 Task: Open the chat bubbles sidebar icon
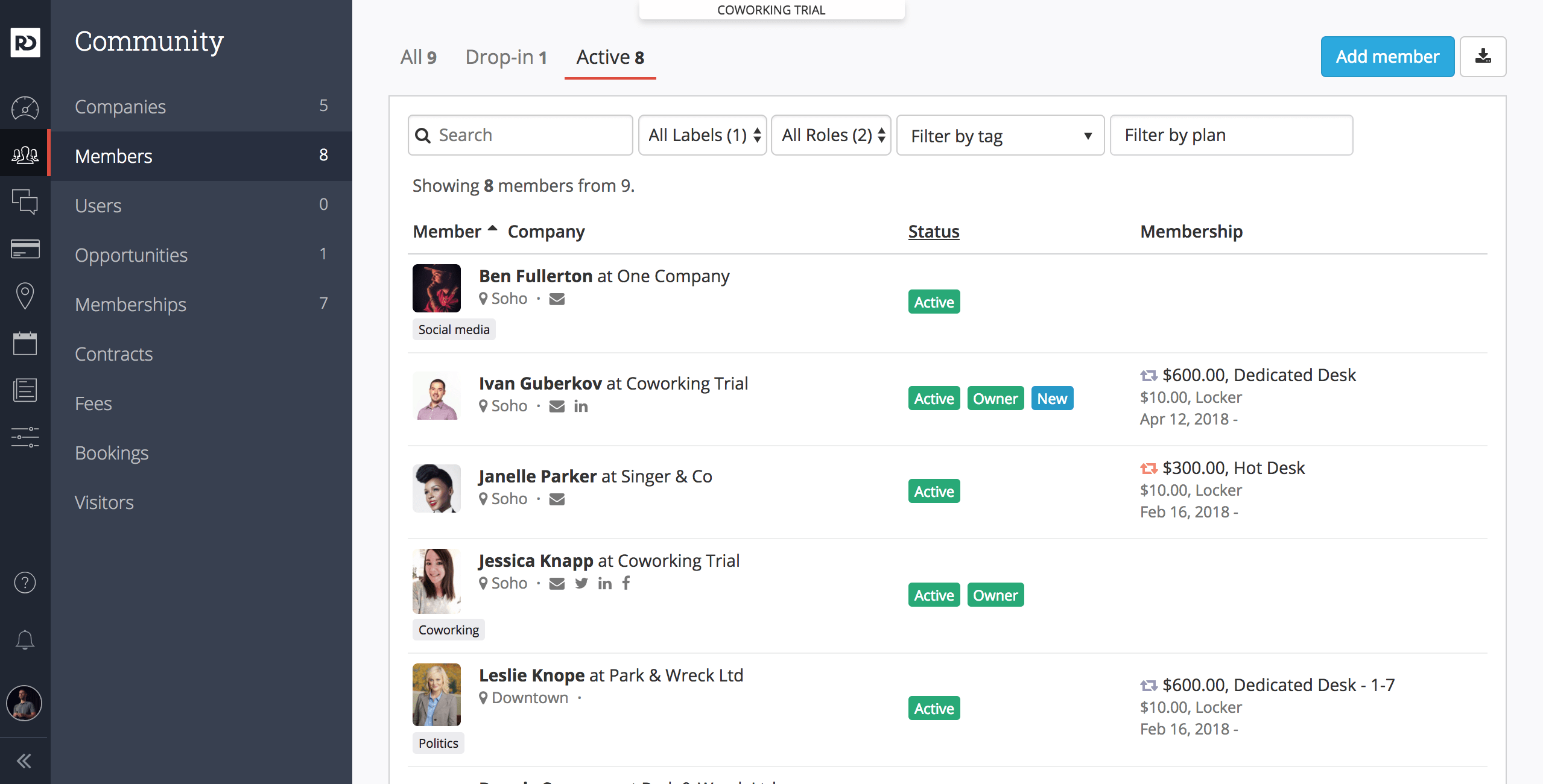coord(25,202)
